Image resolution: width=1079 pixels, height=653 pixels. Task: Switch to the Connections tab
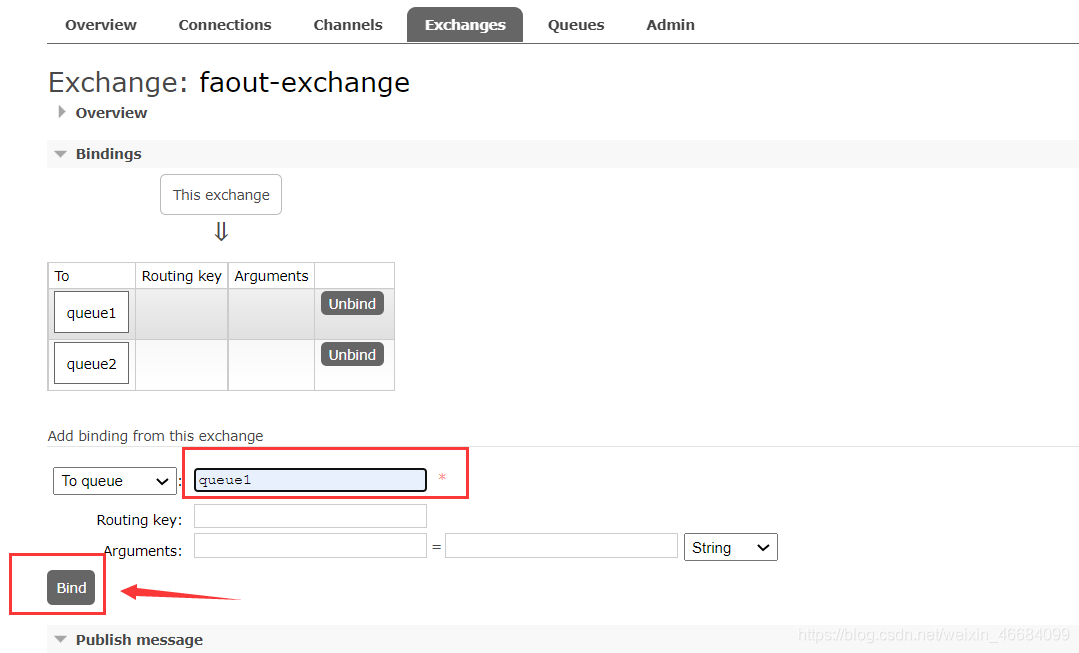tap(224, 25)
